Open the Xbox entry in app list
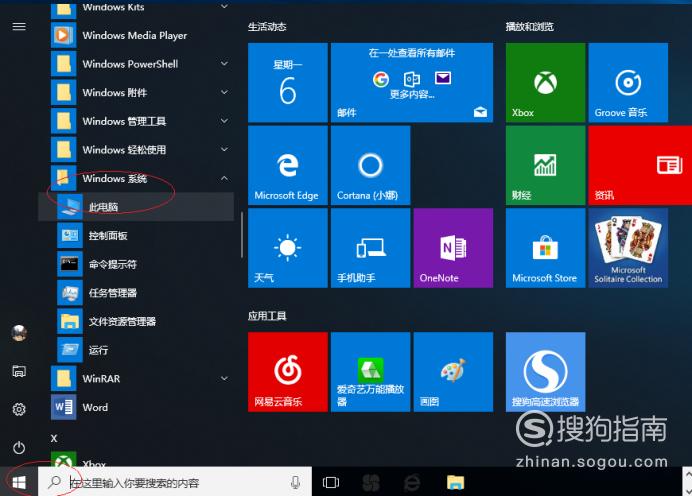This screenshot has width=692, height=496. (x=136, y=460)
